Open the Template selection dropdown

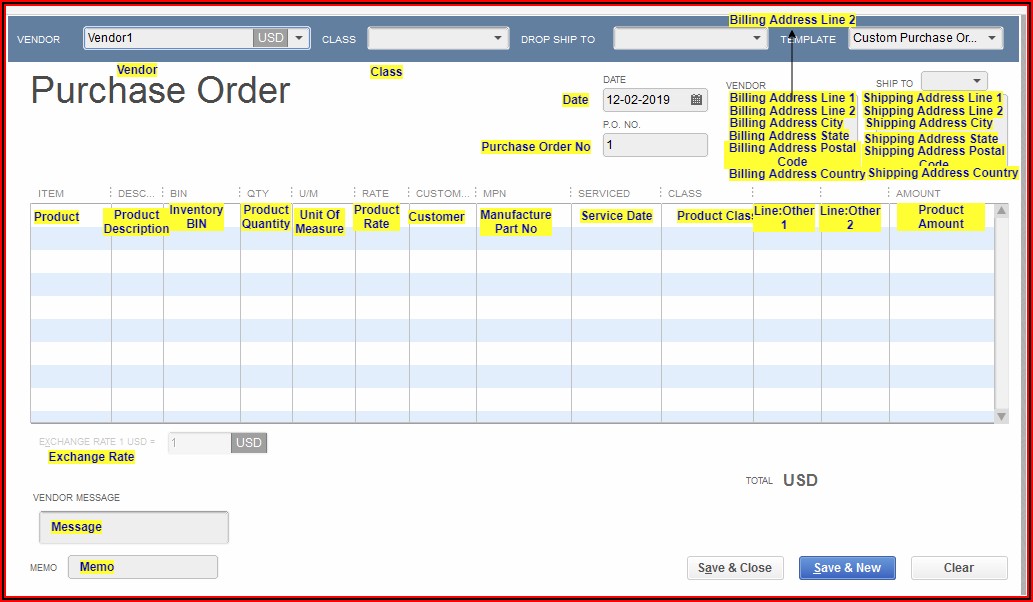coord(992,38)
